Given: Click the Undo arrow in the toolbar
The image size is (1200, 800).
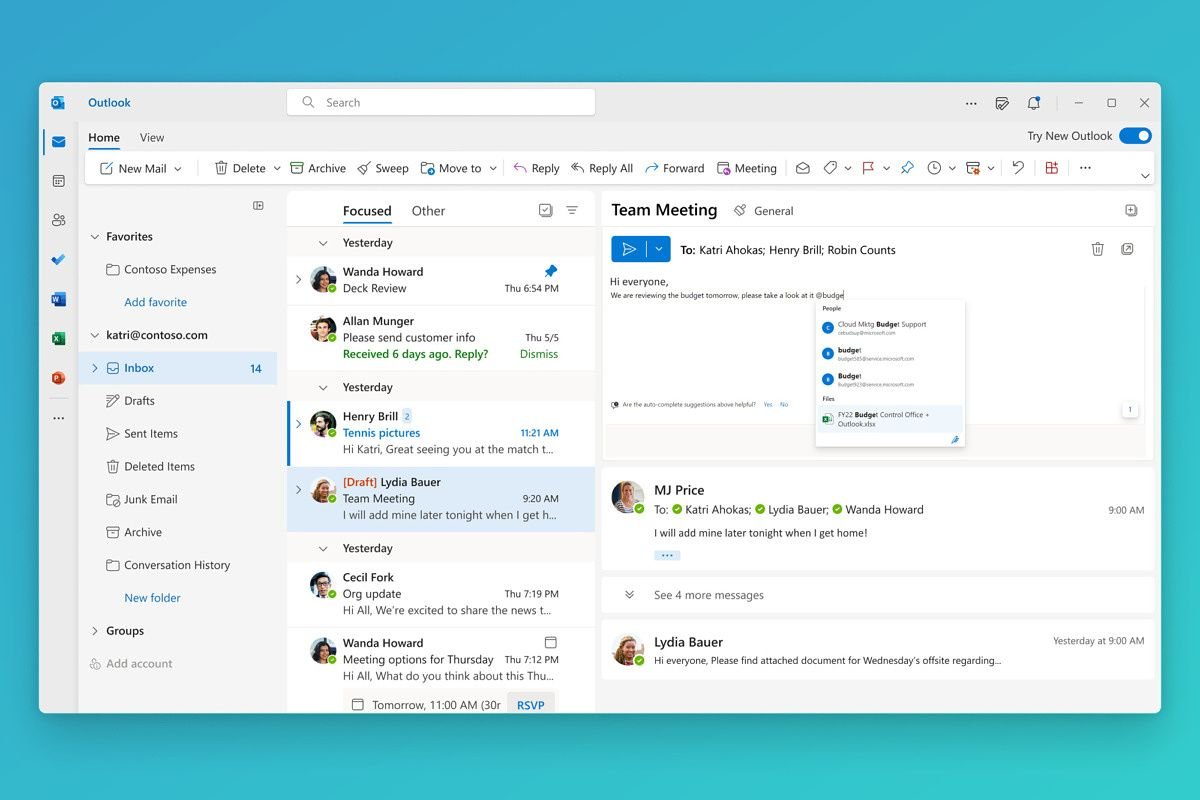Looking at the screenshot, I should point(1018,168).
